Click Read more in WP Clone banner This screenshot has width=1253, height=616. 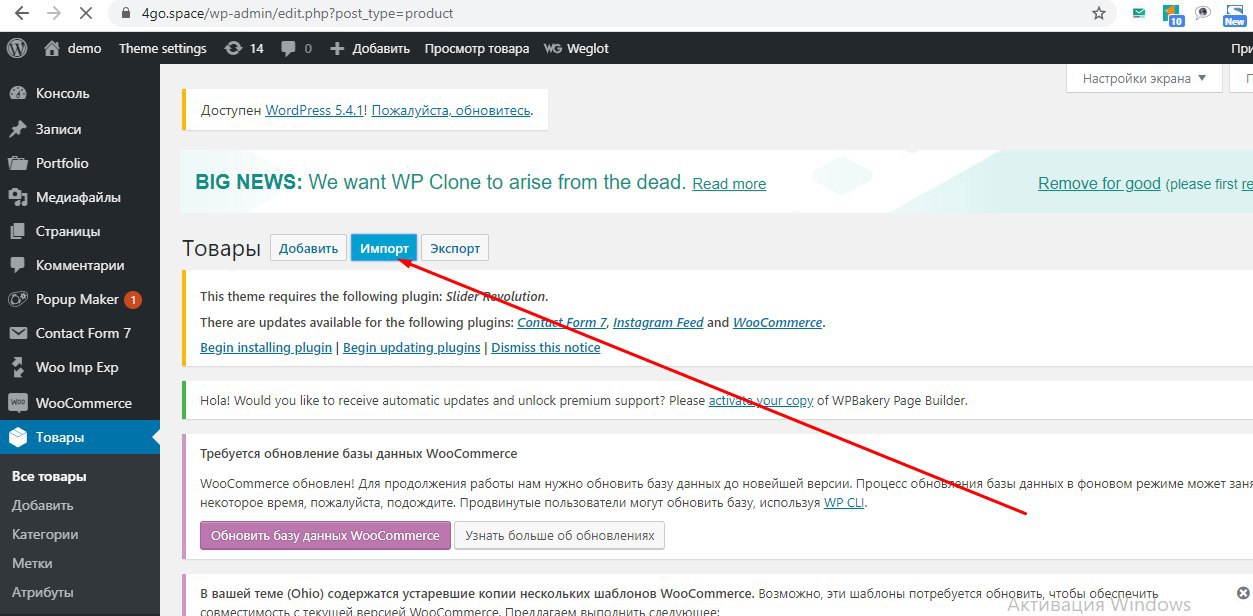pyautogui.click(x=729, y=183)
